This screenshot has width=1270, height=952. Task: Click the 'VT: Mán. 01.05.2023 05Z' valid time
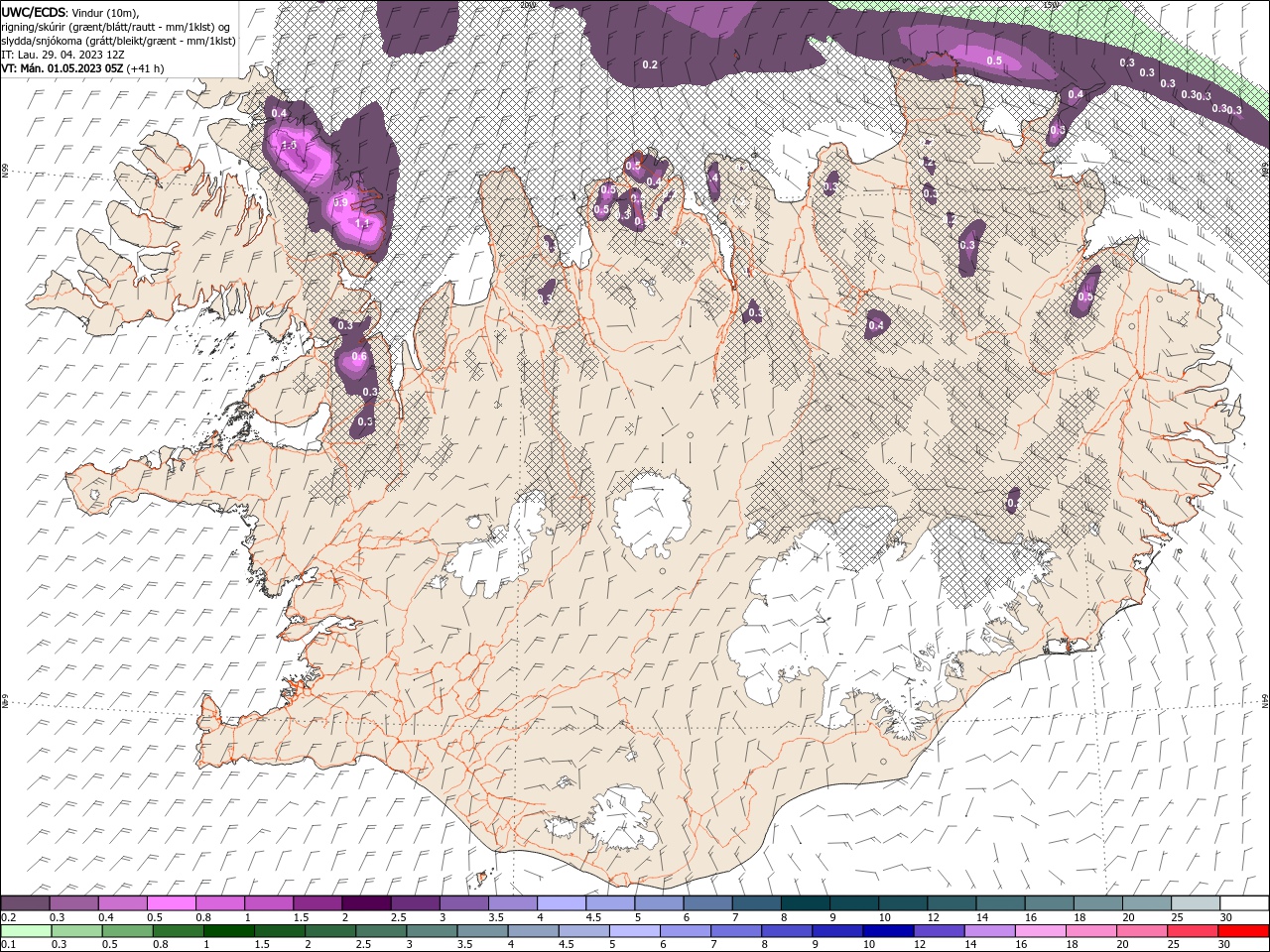63,68
